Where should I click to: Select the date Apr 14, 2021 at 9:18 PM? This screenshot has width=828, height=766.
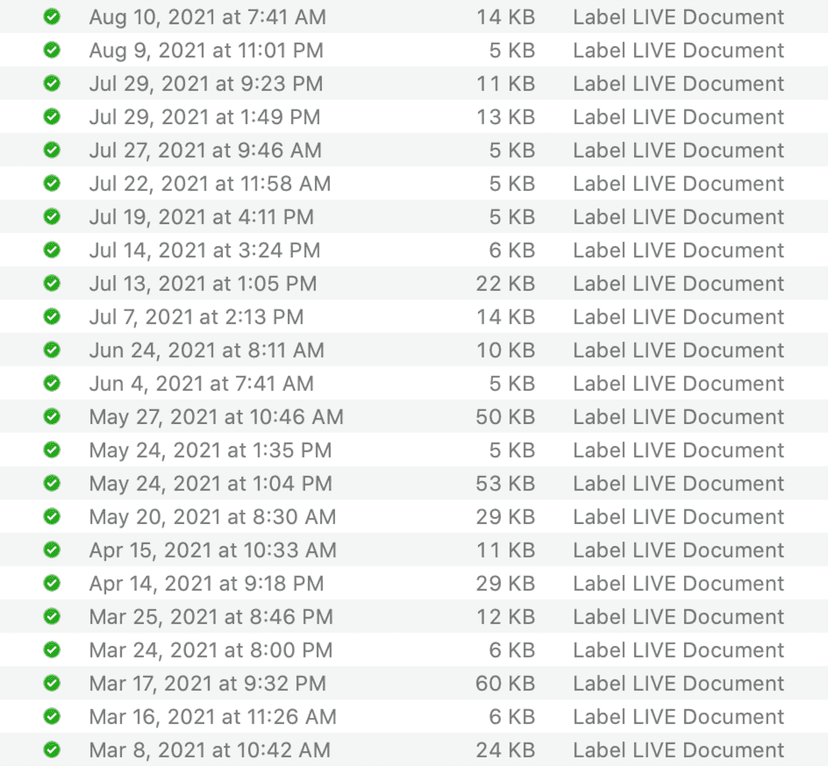tap(206, 584)
